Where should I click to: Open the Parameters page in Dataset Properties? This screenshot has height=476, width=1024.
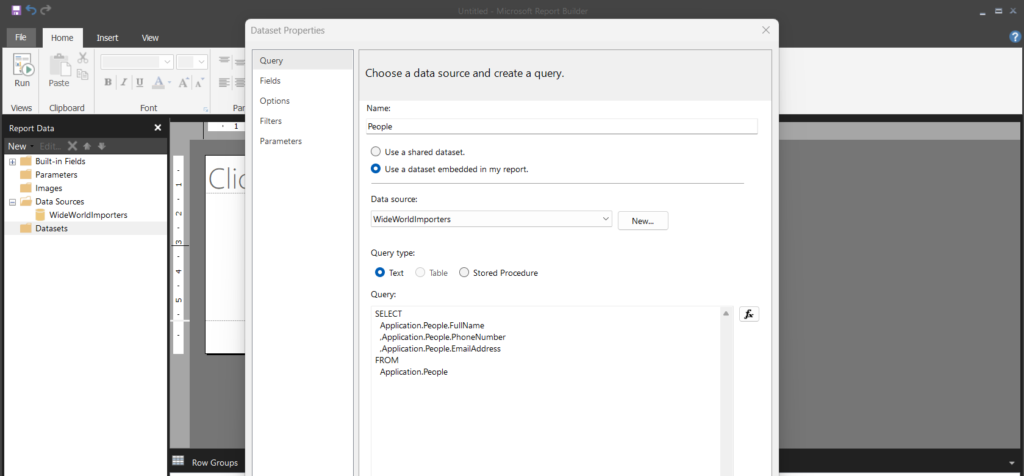(302, 141)
